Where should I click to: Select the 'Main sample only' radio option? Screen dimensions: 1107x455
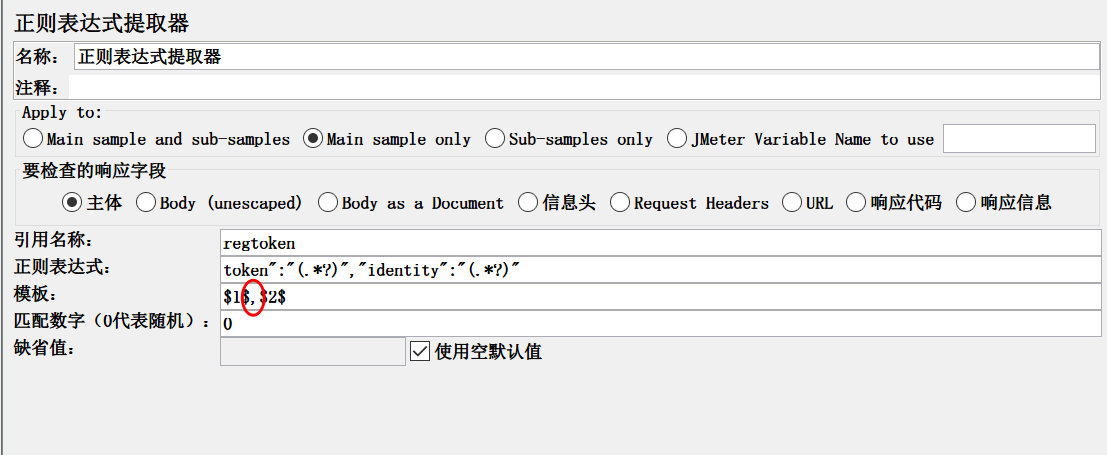coord(313,139)
